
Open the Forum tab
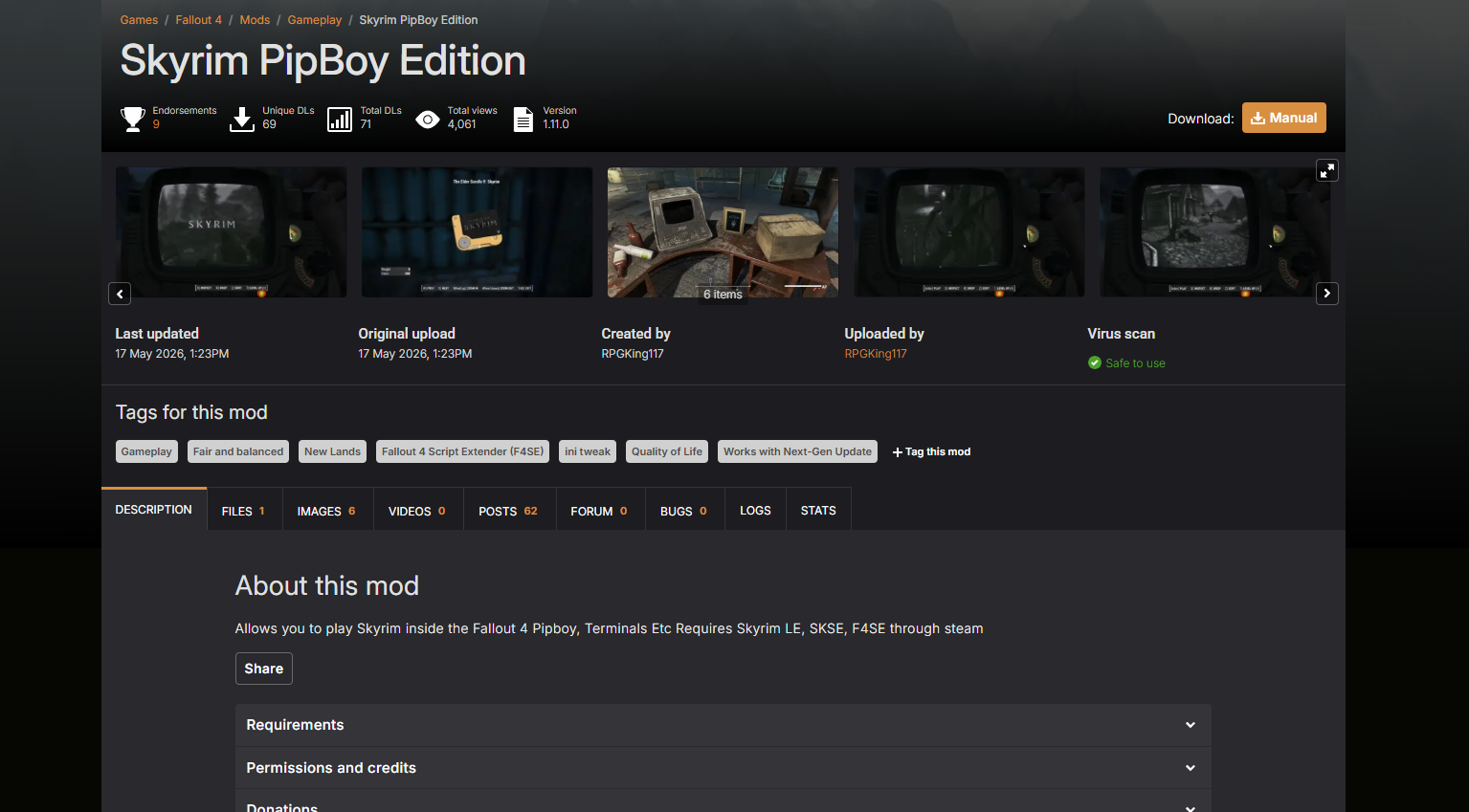[x=600, y=511]
